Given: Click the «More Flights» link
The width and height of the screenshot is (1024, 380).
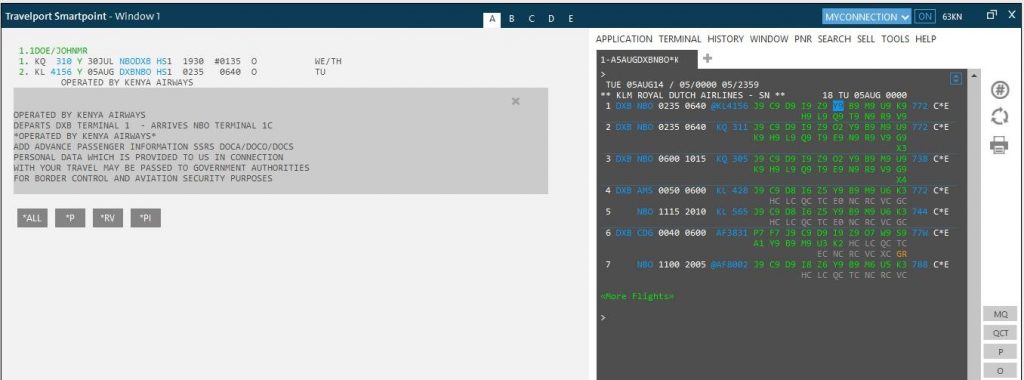Looking at the screenshot, I should click(637, 296).
